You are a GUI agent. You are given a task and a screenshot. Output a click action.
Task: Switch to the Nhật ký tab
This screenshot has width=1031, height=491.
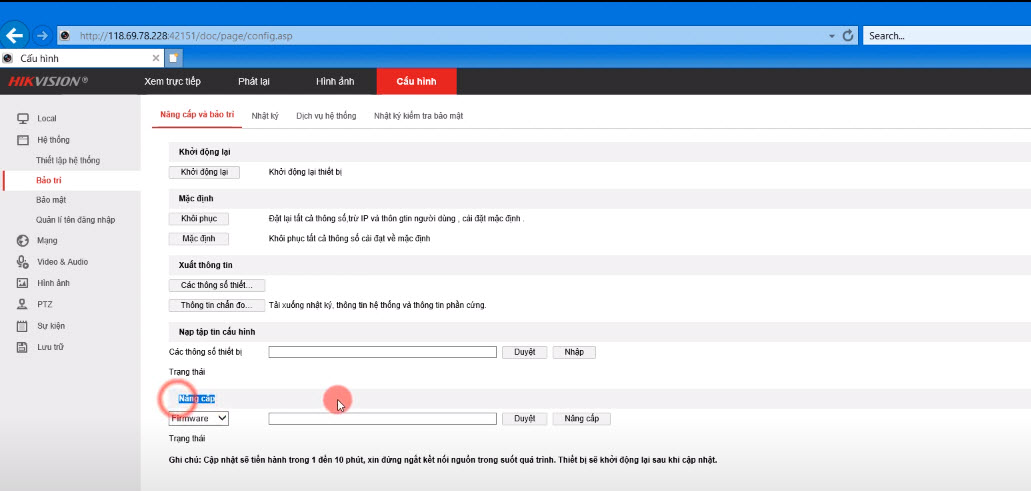[265, 116]
